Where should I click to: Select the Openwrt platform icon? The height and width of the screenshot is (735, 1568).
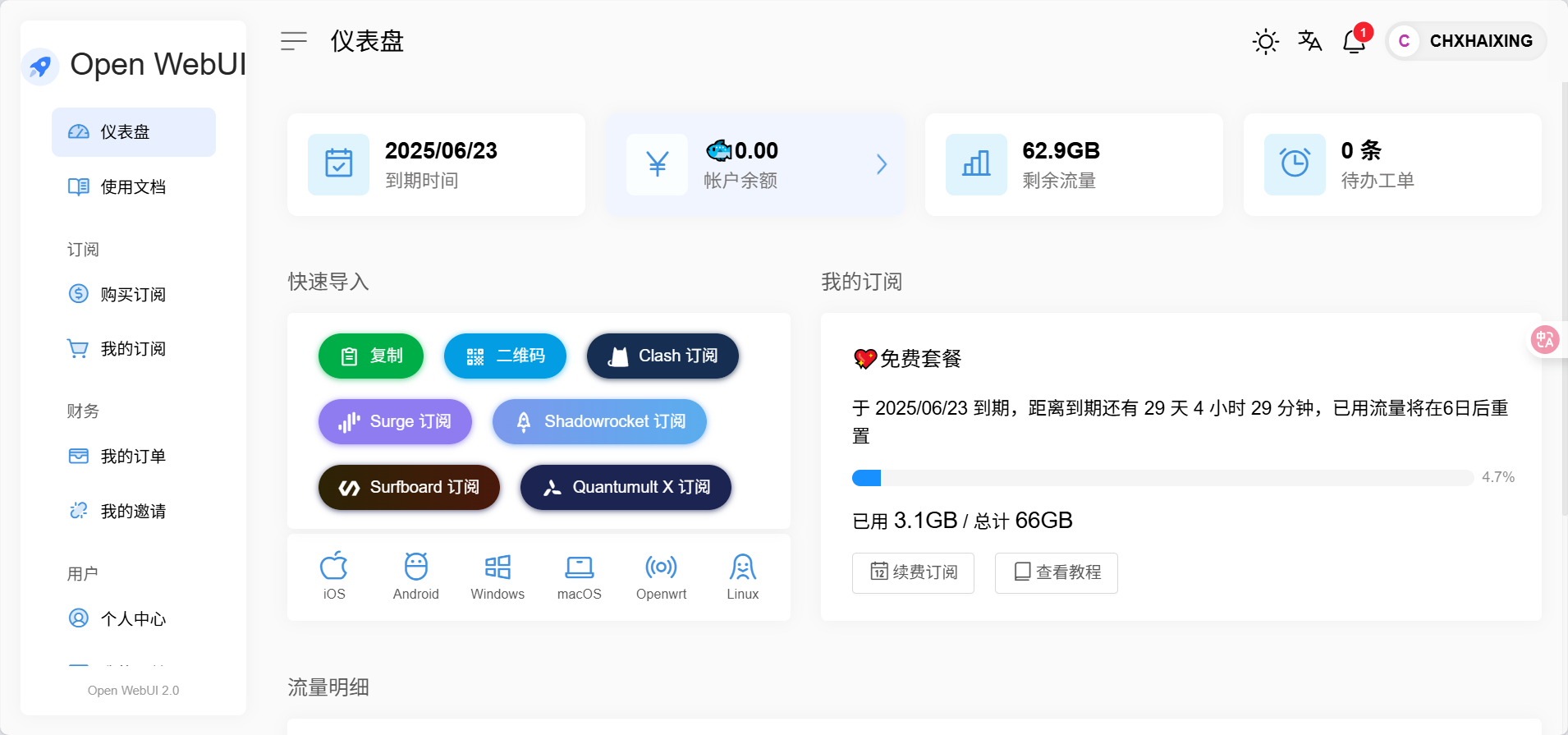(661, 577)
